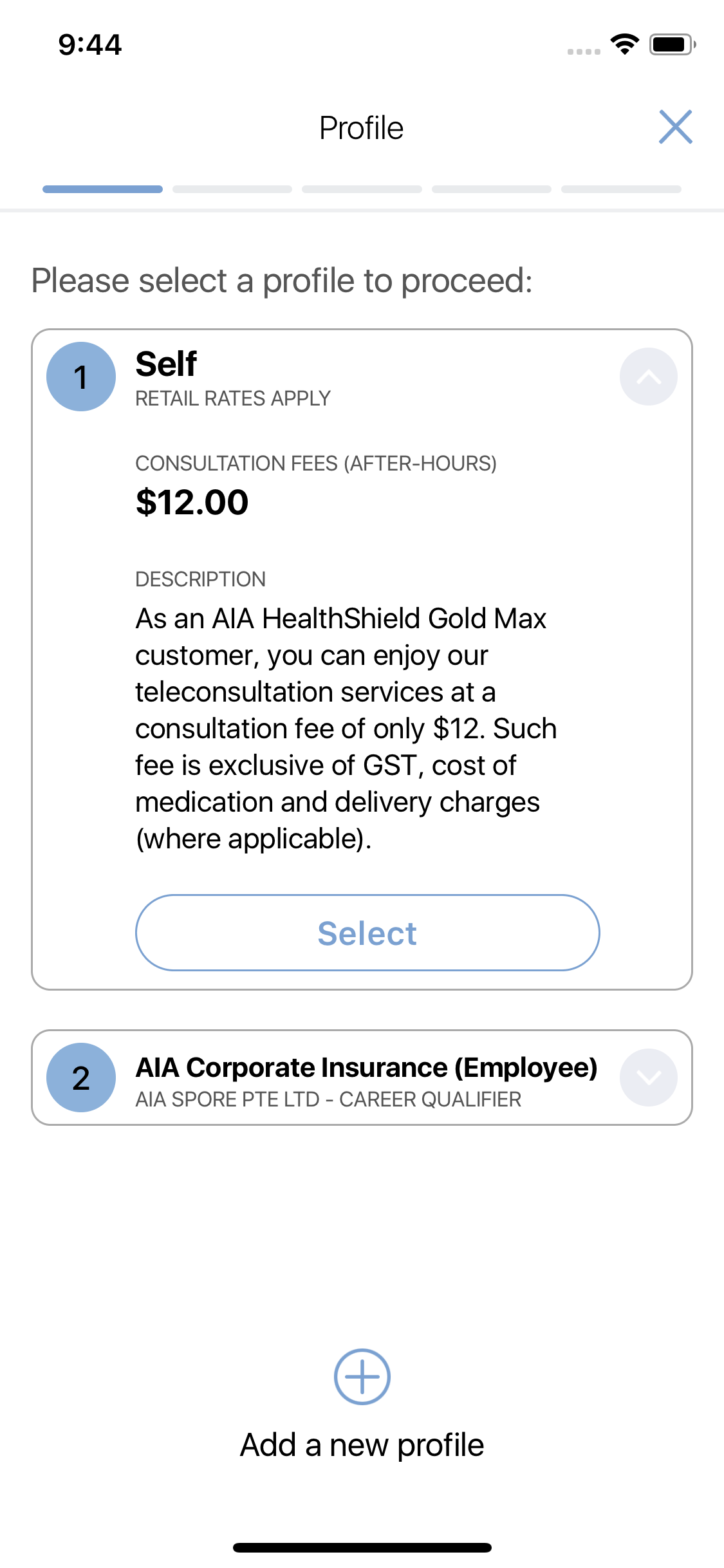Tap 'AIA Corporate Insurance (Employee)' title
This screenshot has width=724, height=1568.
(366, 1068)
